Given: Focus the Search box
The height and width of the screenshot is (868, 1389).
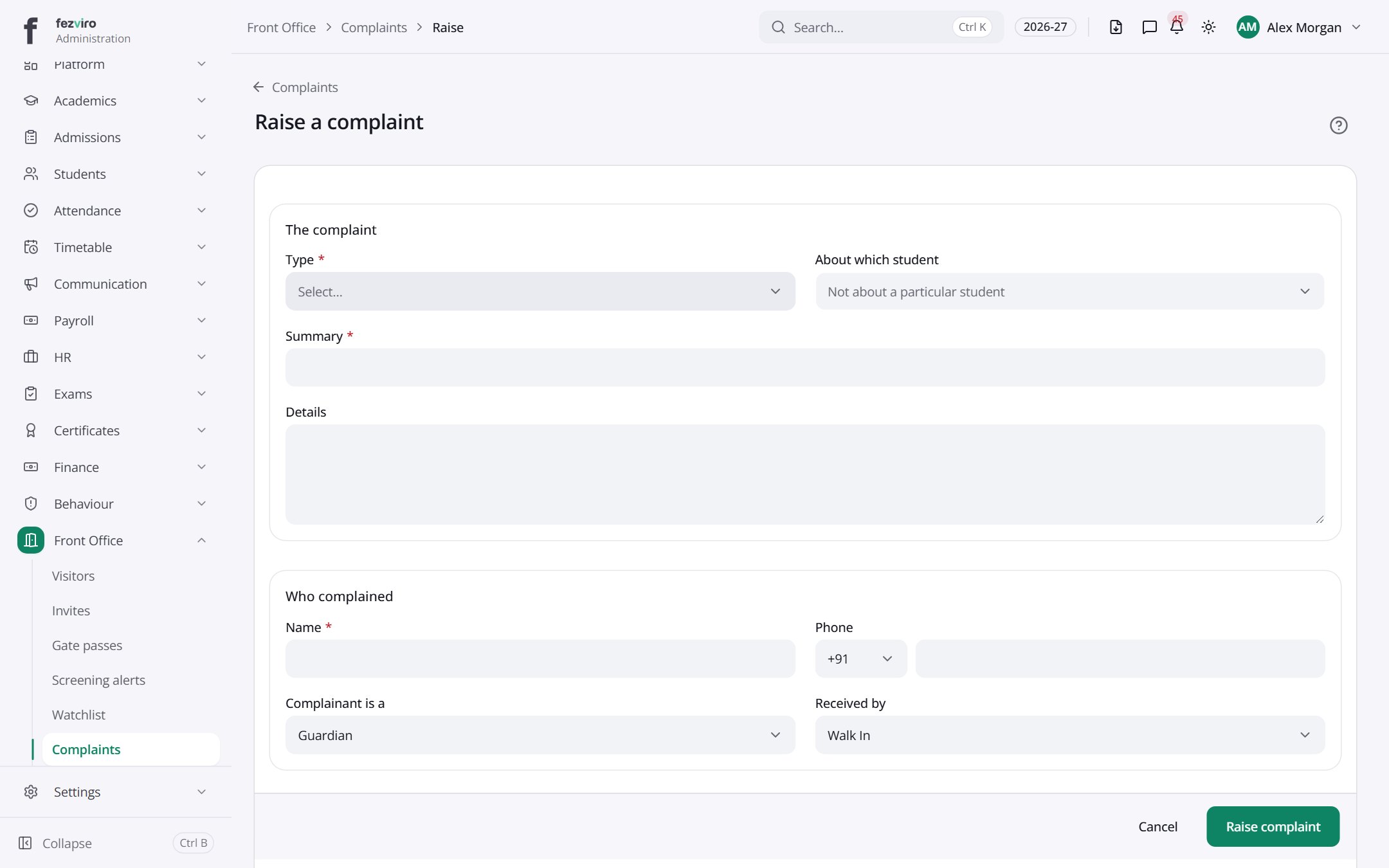Looking at the screenshot, I should coord(880,27).
